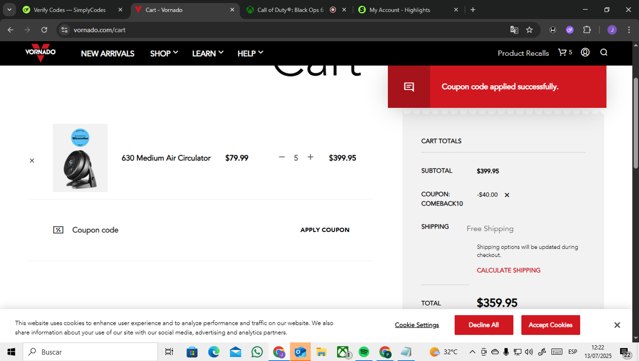Screen dimensions: 639x361
Task: Click the translate page icon
Action: point(514,30)
